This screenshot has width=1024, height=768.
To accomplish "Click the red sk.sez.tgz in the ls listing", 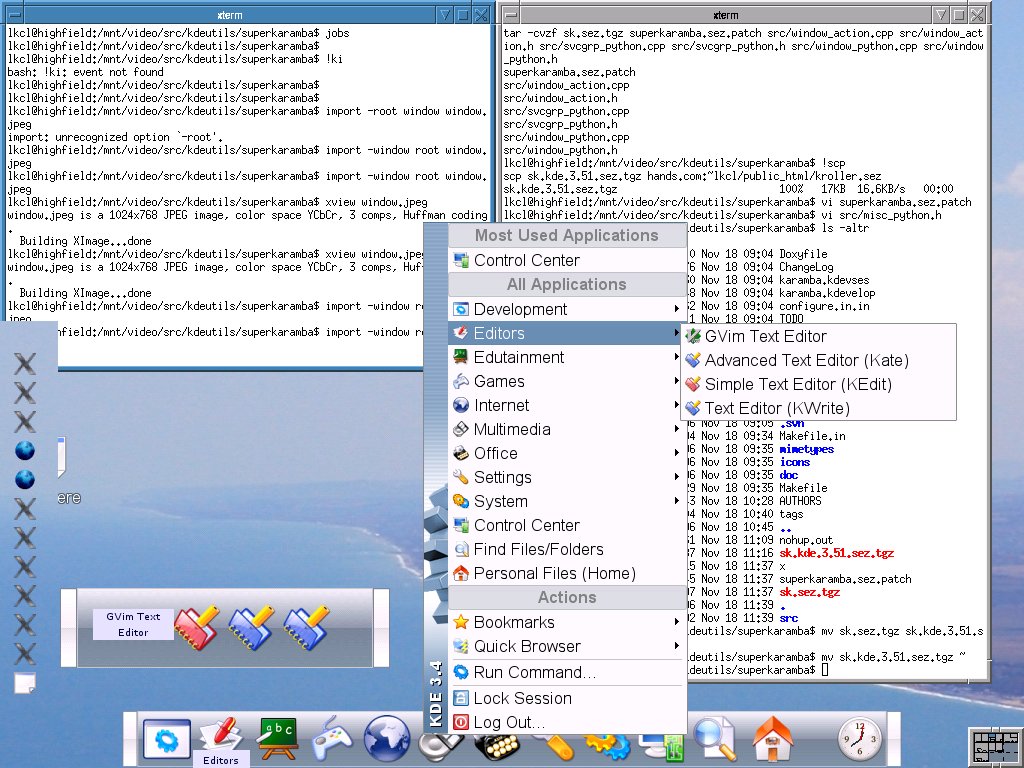I will pyautogui.click(x=810, y=592).
